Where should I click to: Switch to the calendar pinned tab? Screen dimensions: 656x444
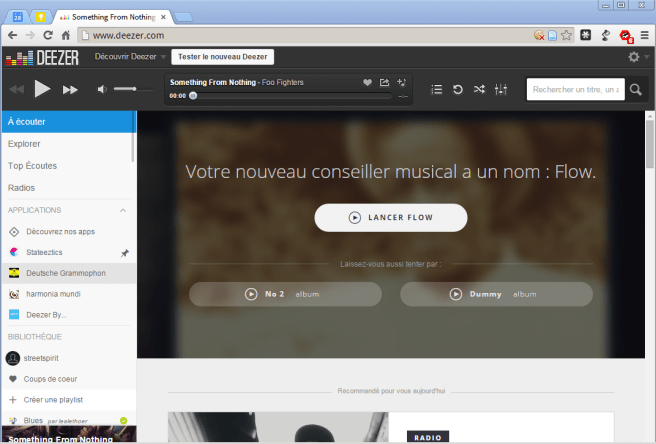tap(18, 17)
